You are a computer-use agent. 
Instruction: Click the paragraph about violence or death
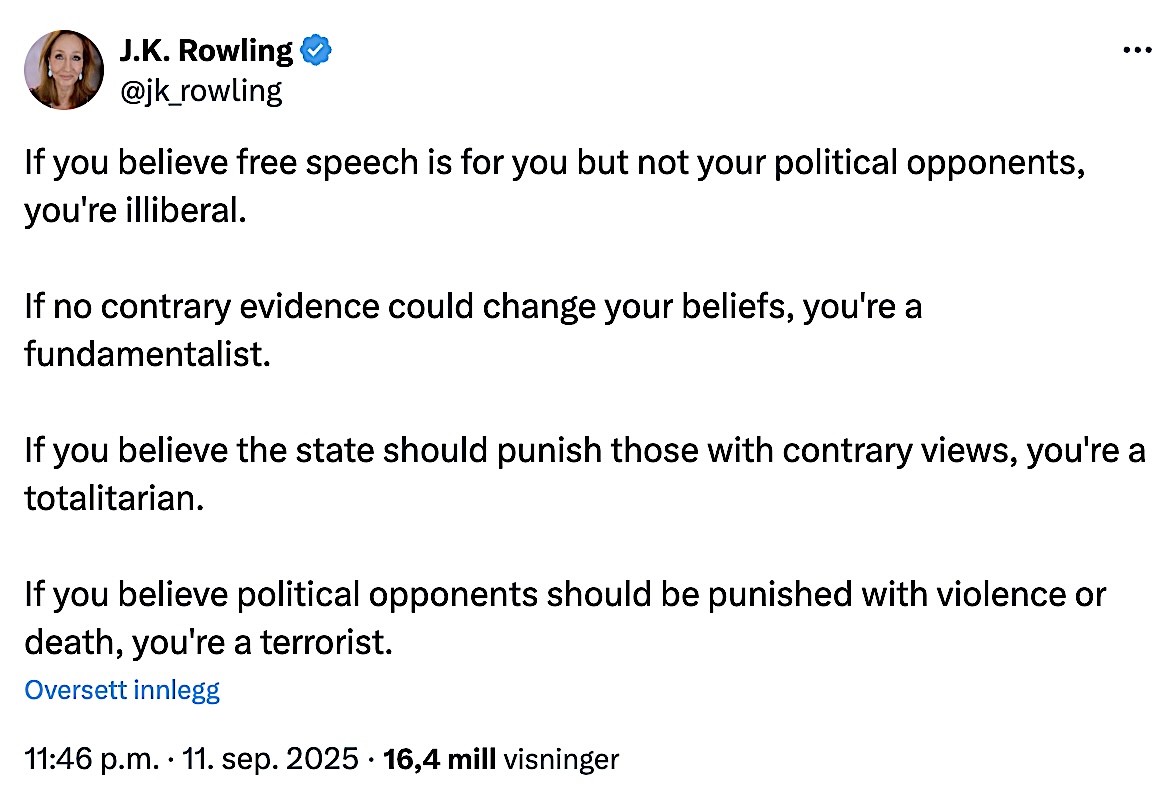565,617
